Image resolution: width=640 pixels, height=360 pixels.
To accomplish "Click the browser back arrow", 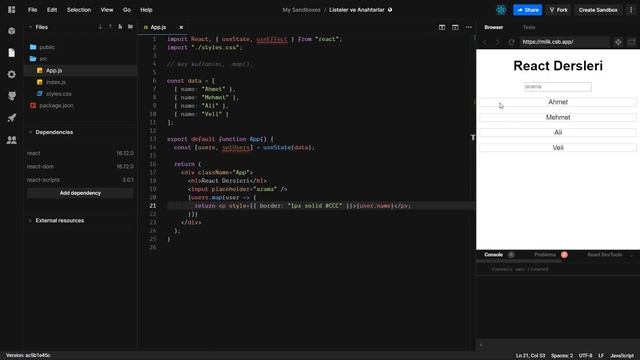I will coord(485,42).
